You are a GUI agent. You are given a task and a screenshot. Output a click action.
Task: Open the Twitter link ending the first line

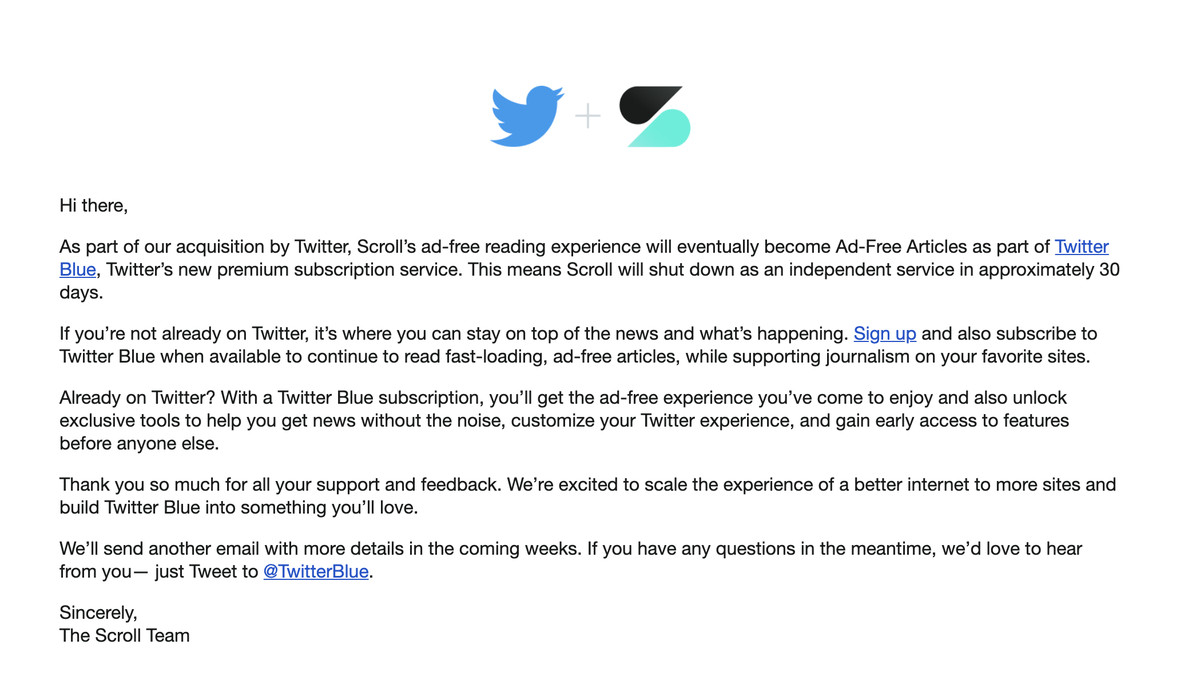coord(1081,247)
